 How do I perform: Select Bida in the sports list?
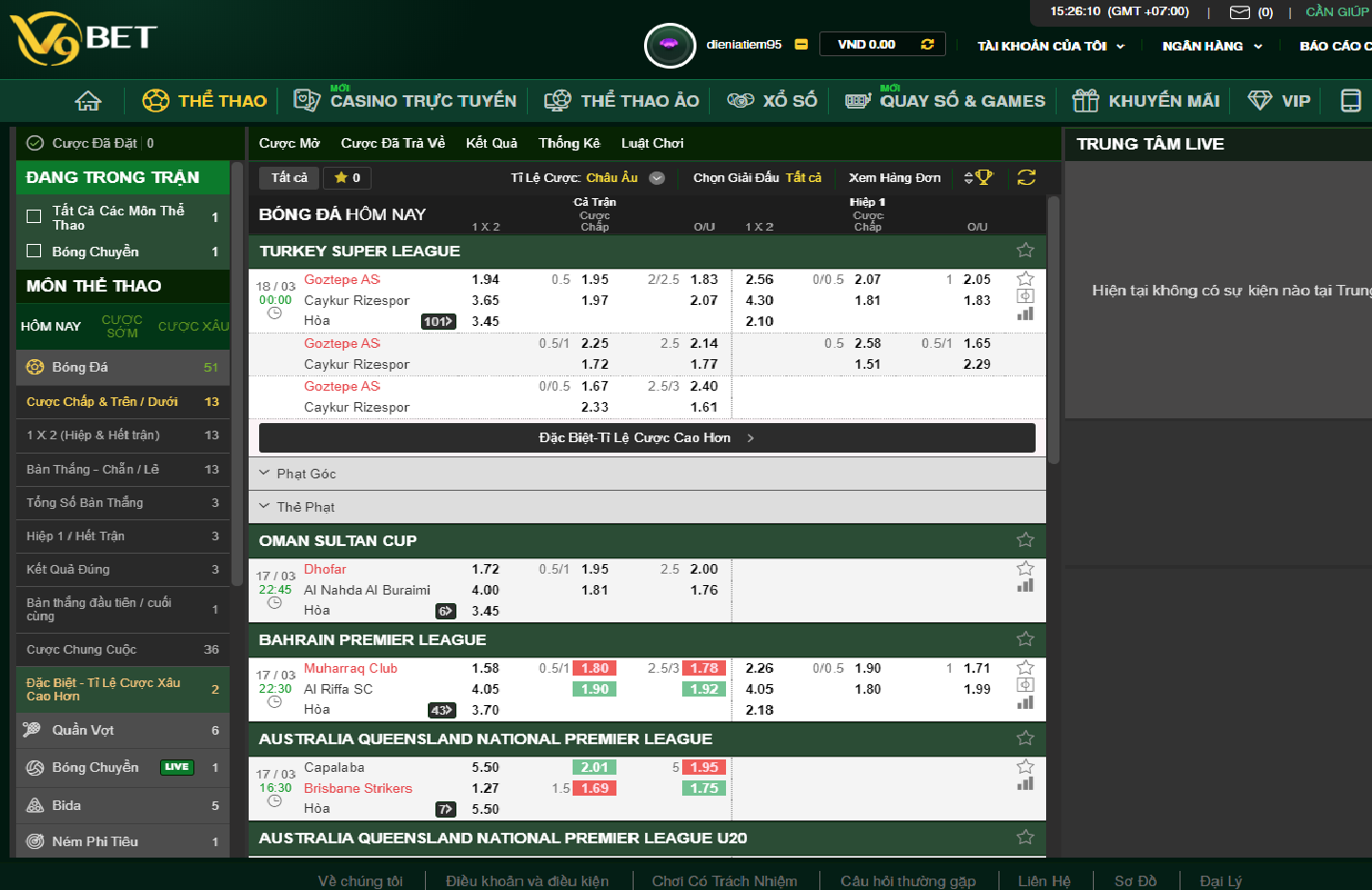pyautogui.click(x=123, y=805)
